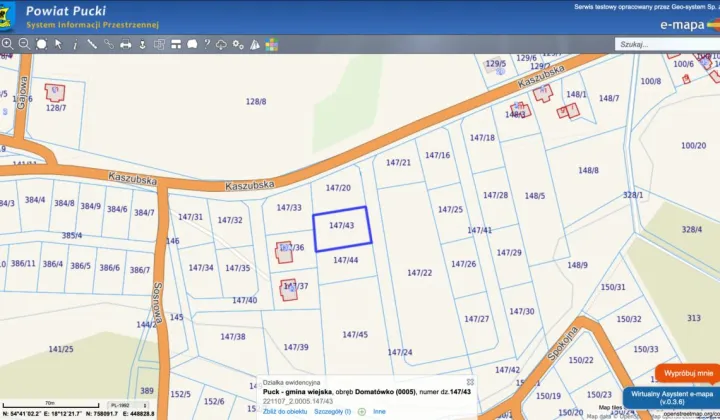Click the triangular sail-shaped toolbar icon
This screenshot has height=420, width=720.
(x=255, y=45)
